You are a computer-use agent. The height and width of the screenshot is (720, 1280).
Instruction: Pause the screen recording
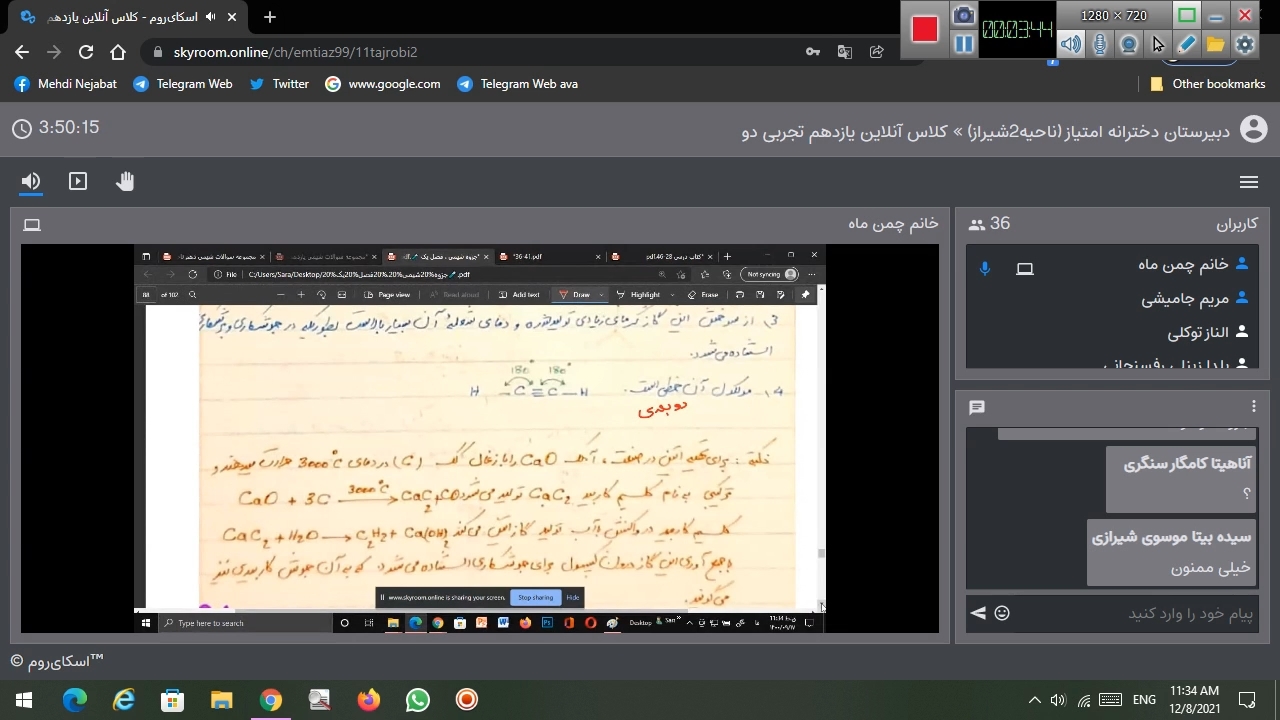coord(963,44)
